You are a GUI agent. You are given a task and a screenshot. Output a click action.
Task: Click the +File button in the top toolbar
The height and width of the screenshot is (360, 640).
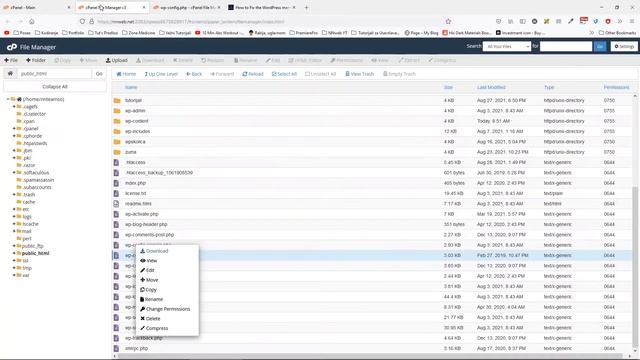[11, 60]
